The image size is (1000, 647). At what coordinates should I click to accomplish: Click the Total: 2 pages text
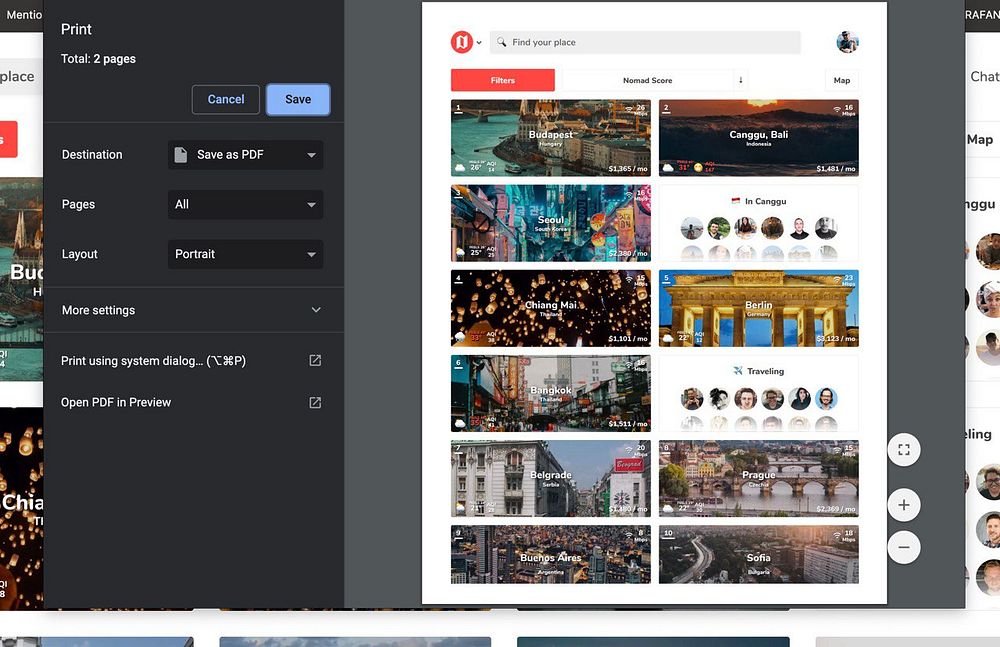tap(98, 59)
